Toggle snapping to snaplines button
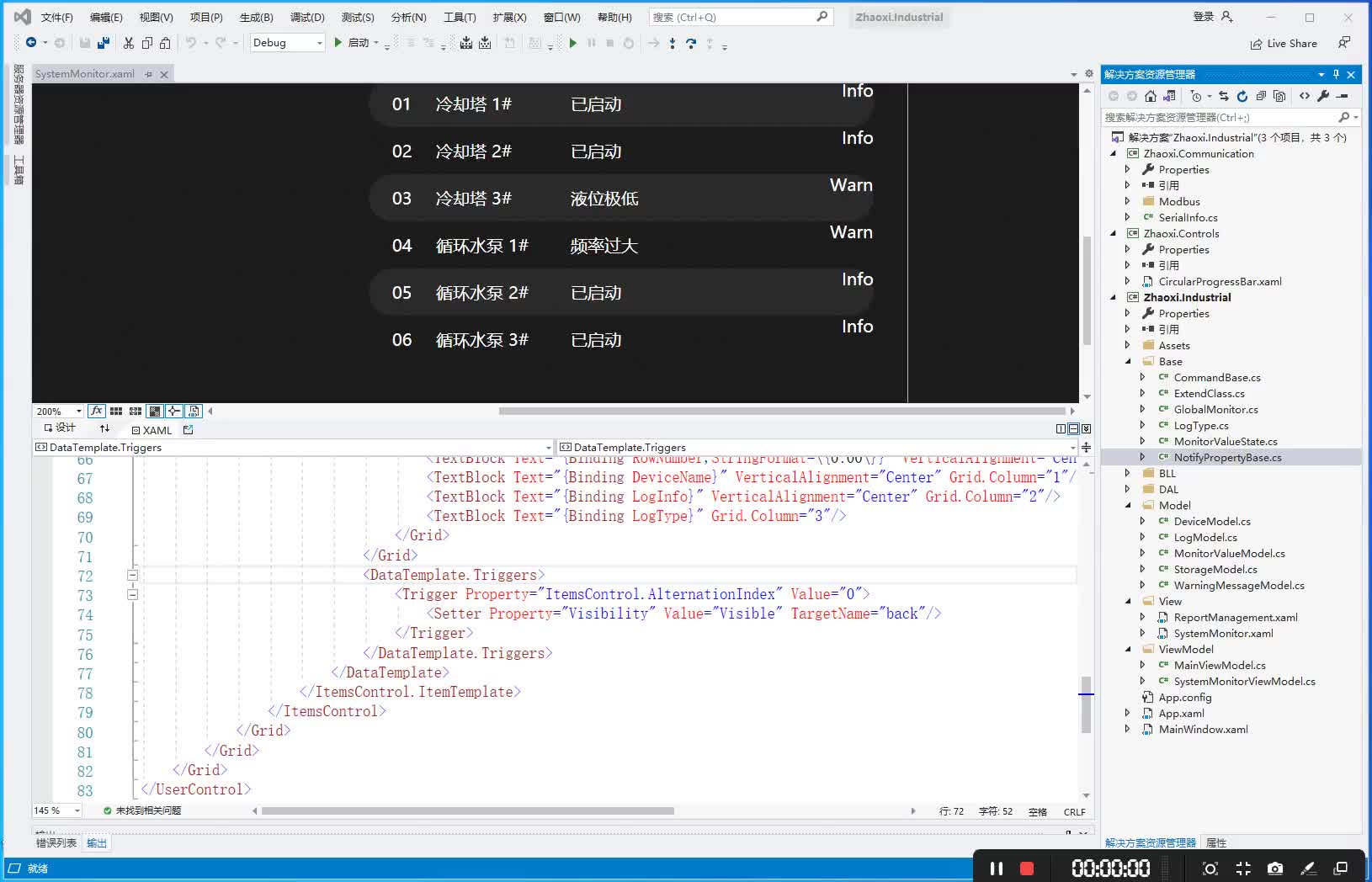Image resolution: width=1372 pixels, height=882 pixels. pos(174,411)
